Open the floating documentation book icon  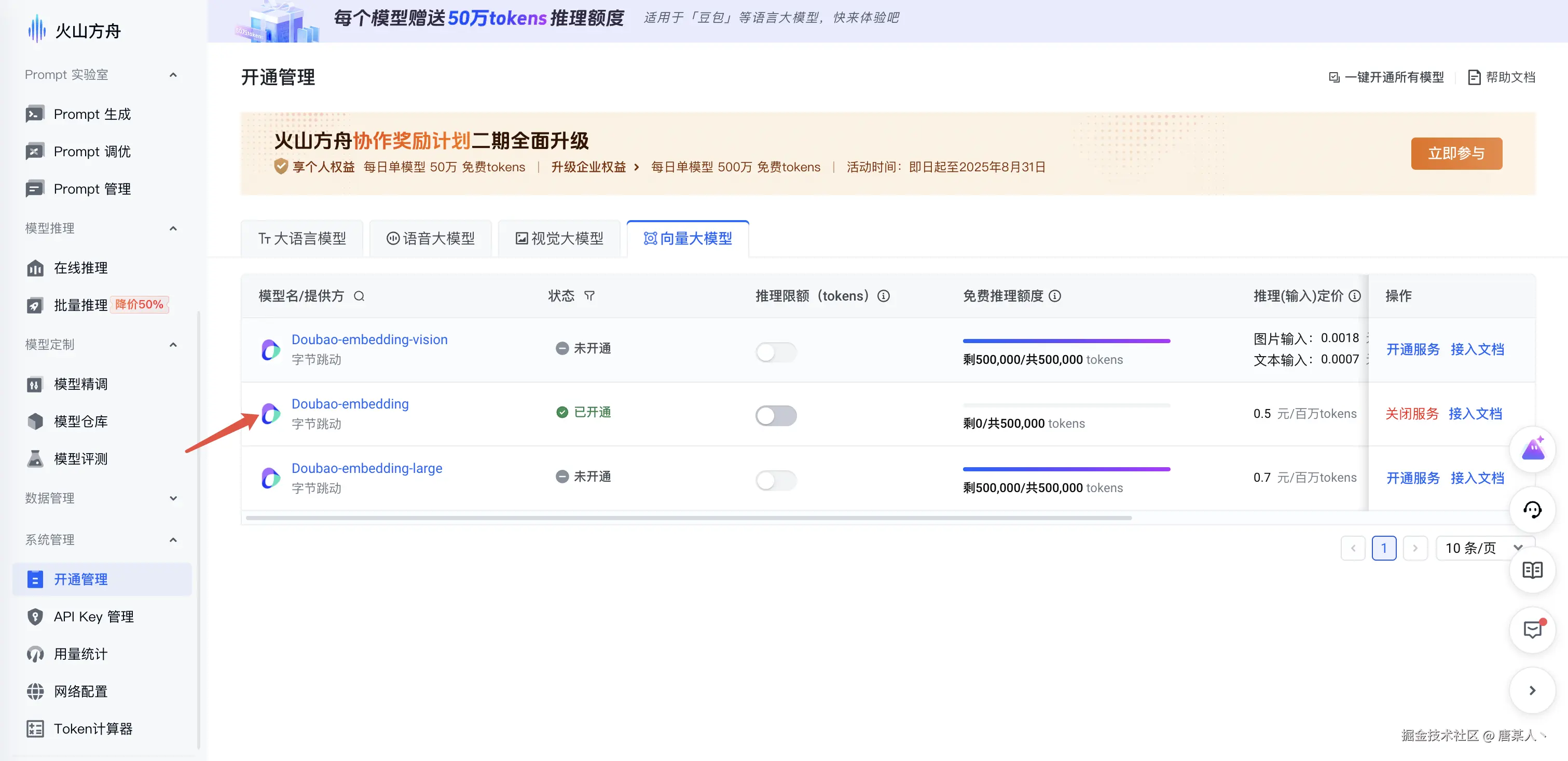1532,570
